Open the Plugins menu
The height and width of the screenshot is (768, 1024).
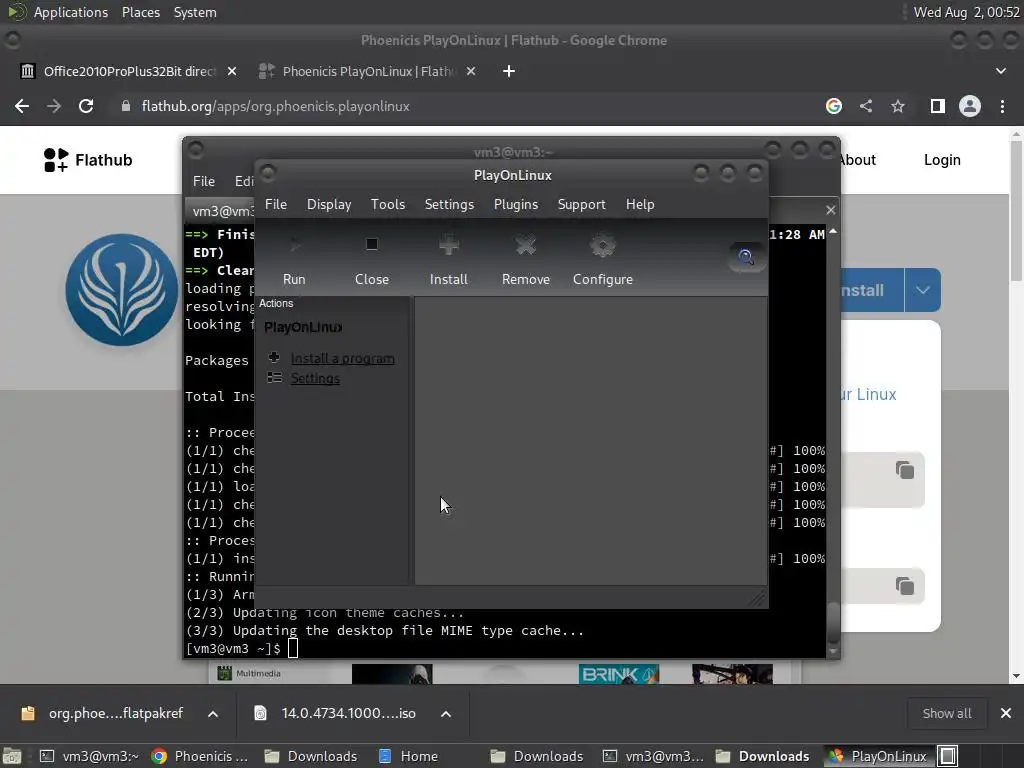coord(516,204)
